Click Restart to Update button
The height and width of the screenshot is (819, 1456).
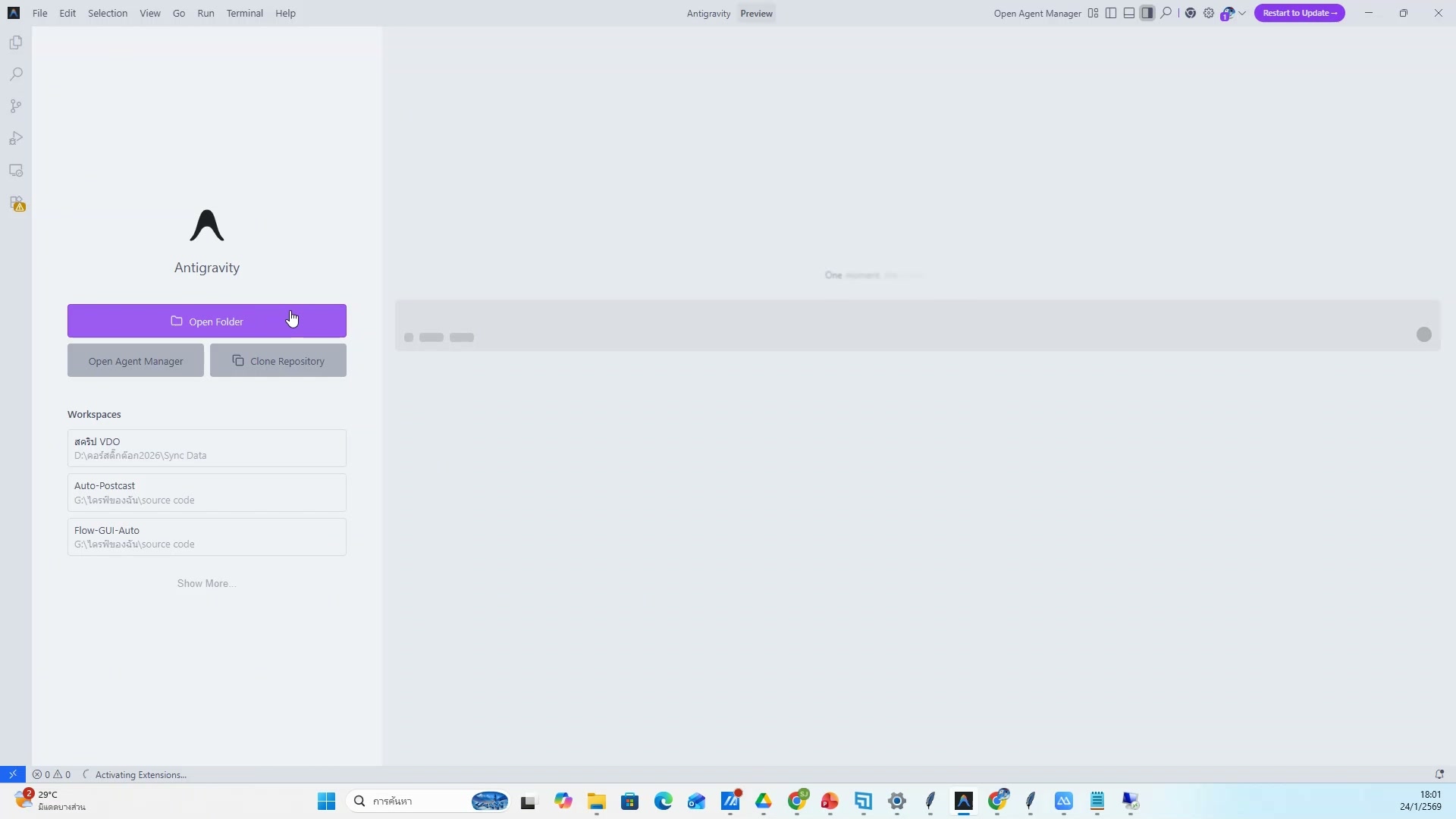click(1299, 13)
